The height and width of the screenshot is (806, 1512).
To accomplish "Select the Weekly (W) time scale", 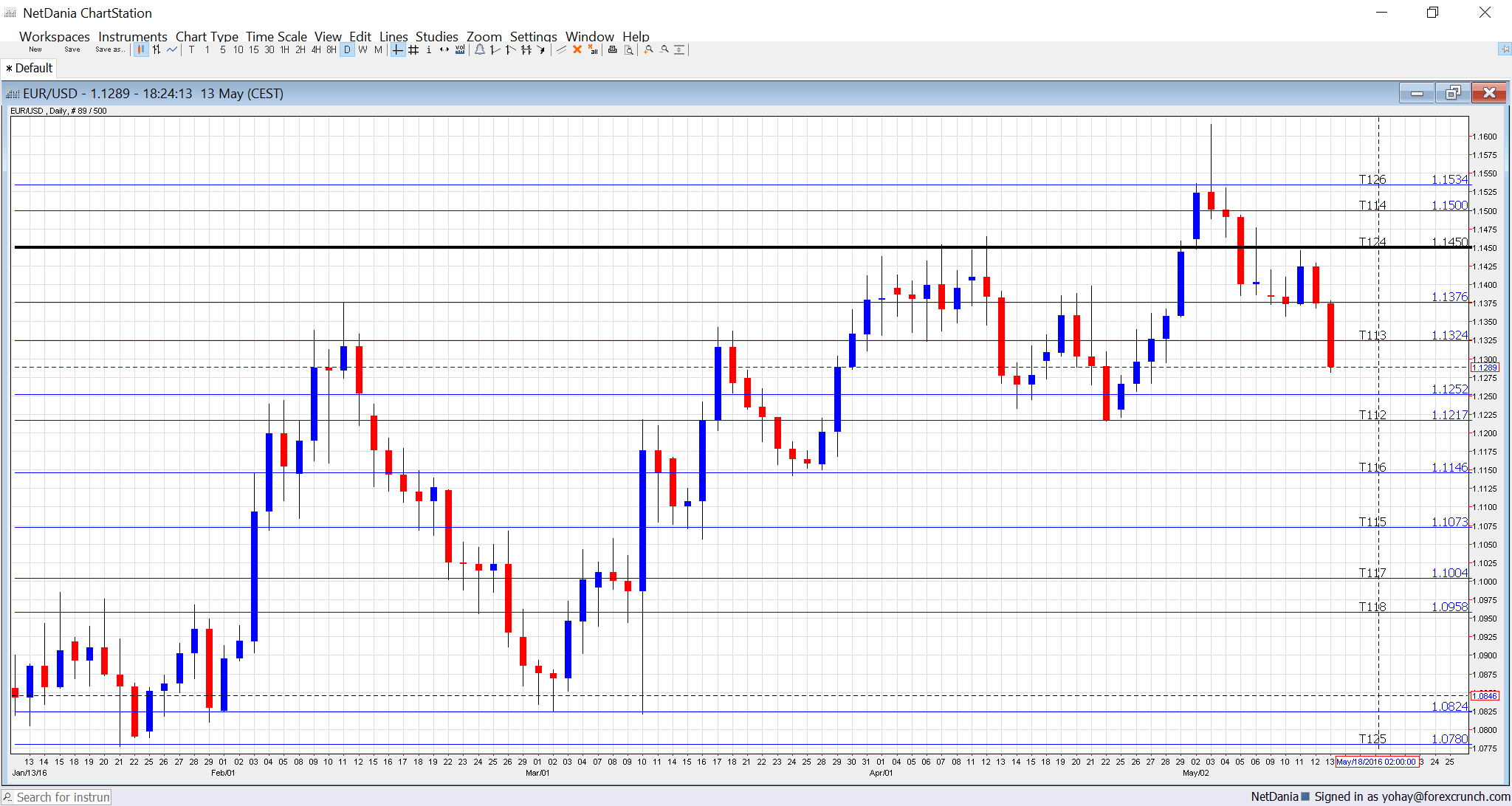I will click(x=362, y=49).
